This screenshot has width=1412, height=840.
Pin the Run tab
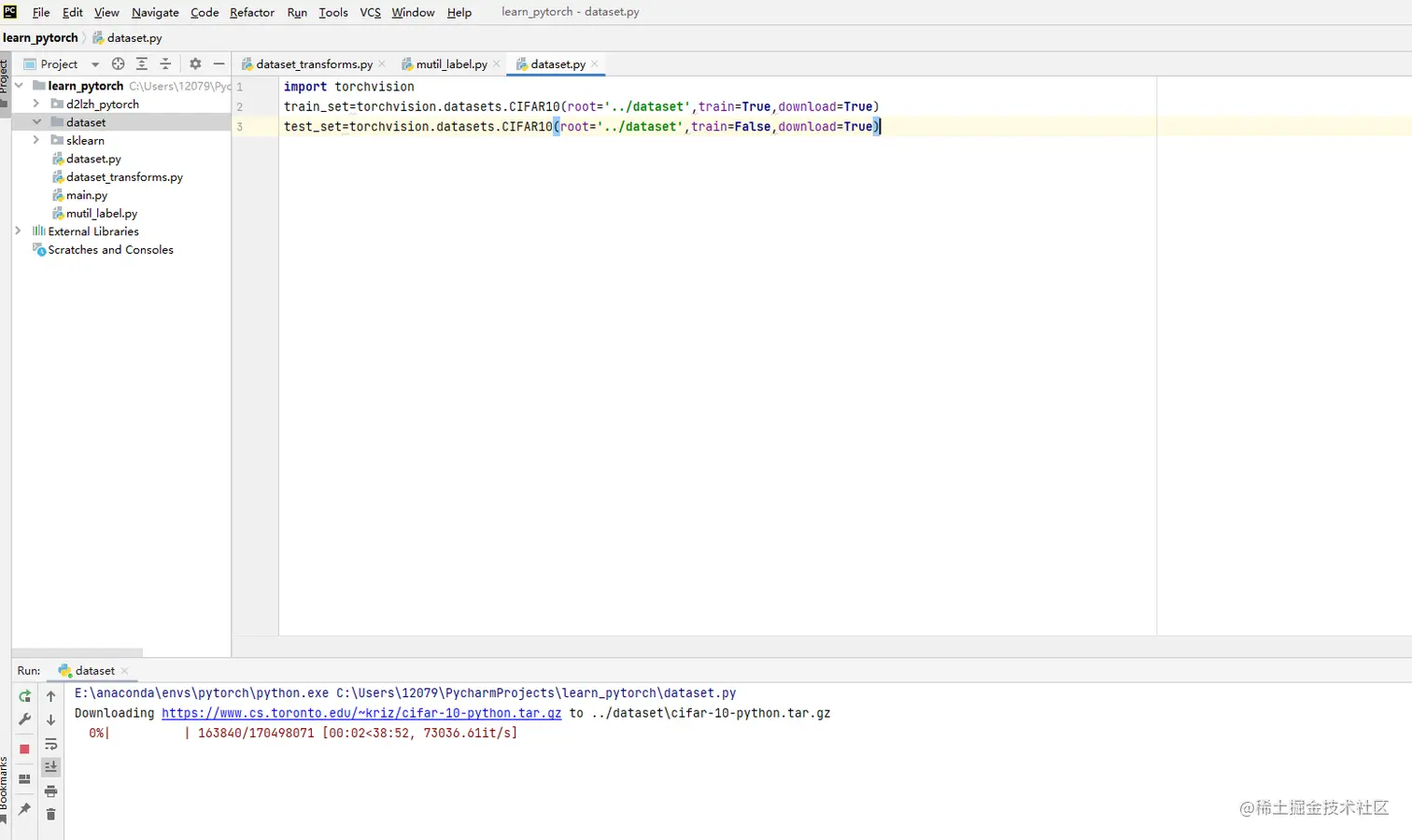[x=25, y=809]
